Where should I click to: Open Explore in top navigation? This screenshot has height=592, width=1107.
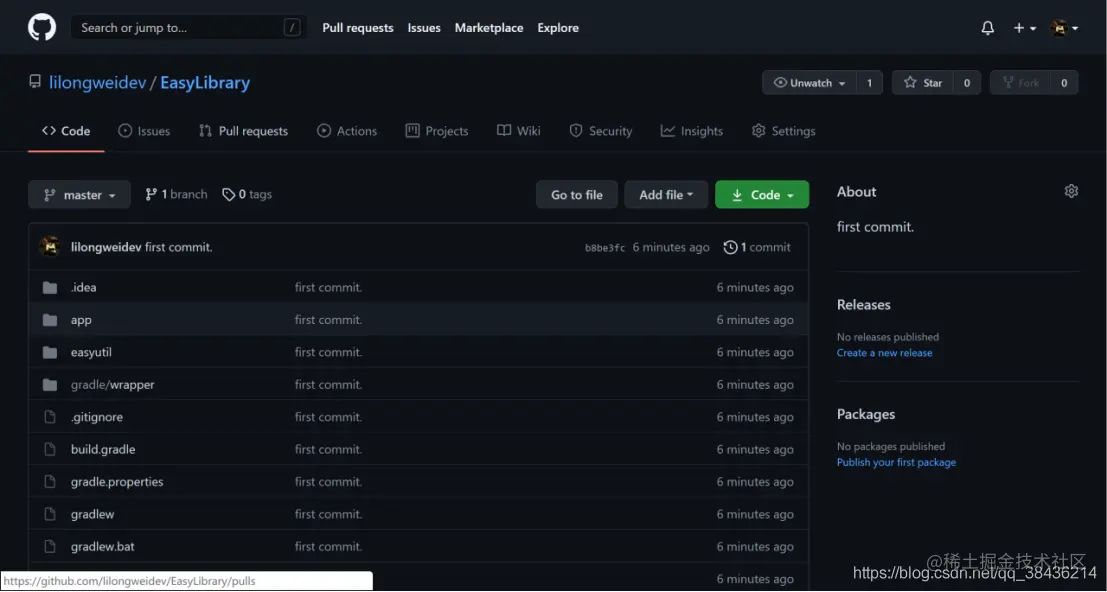point(558,28)
